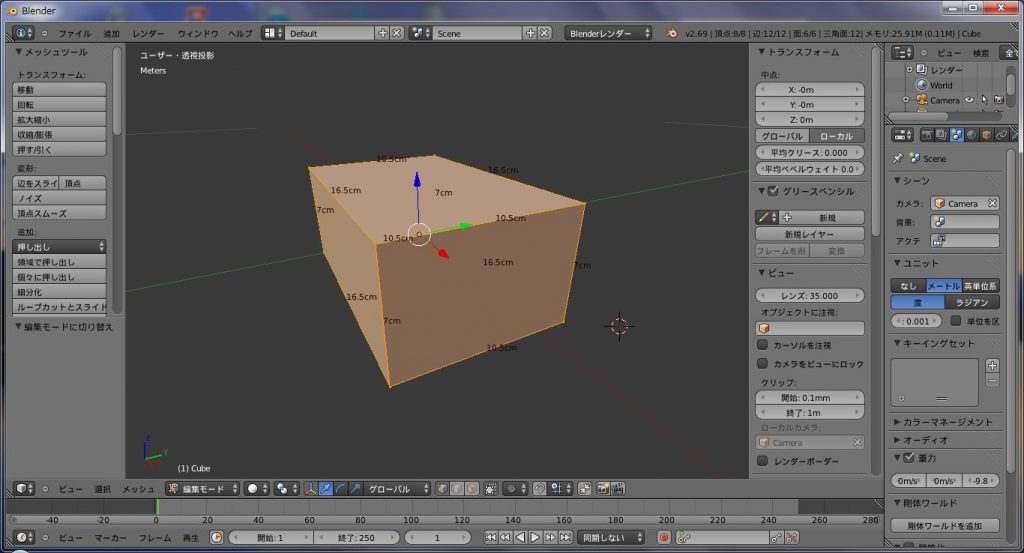Viewport: 1024px width, 553px height.
Task: Click the render properties tab icon
Action: tap(927, 134)
